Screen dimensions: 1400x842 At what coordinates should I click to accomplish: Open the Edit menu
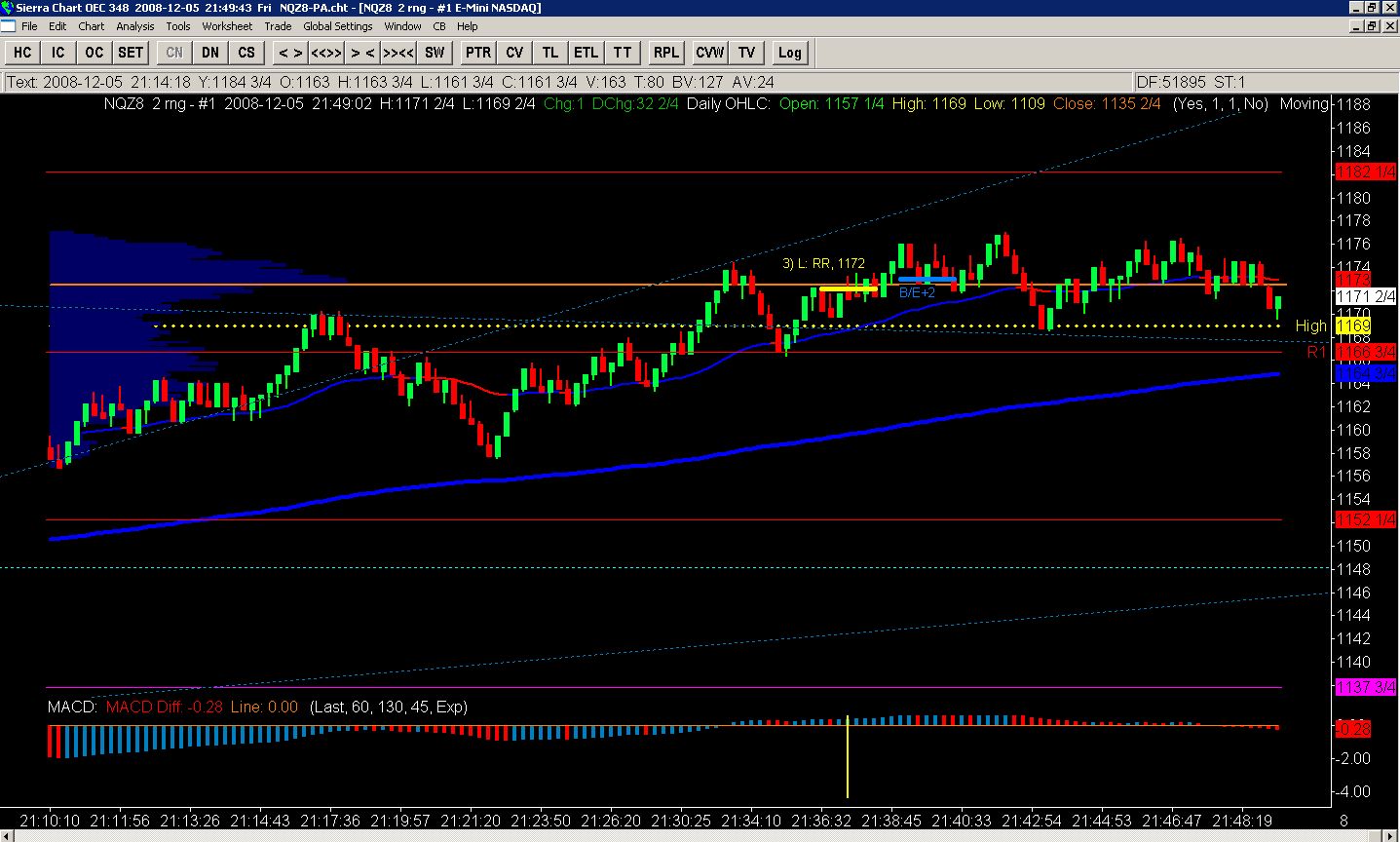tap(57, 26)
